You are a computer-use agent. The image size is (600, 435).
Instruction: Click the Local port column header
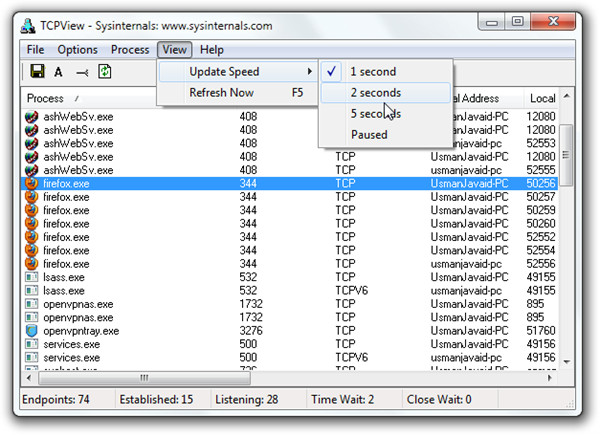click(x=541, y=99)
